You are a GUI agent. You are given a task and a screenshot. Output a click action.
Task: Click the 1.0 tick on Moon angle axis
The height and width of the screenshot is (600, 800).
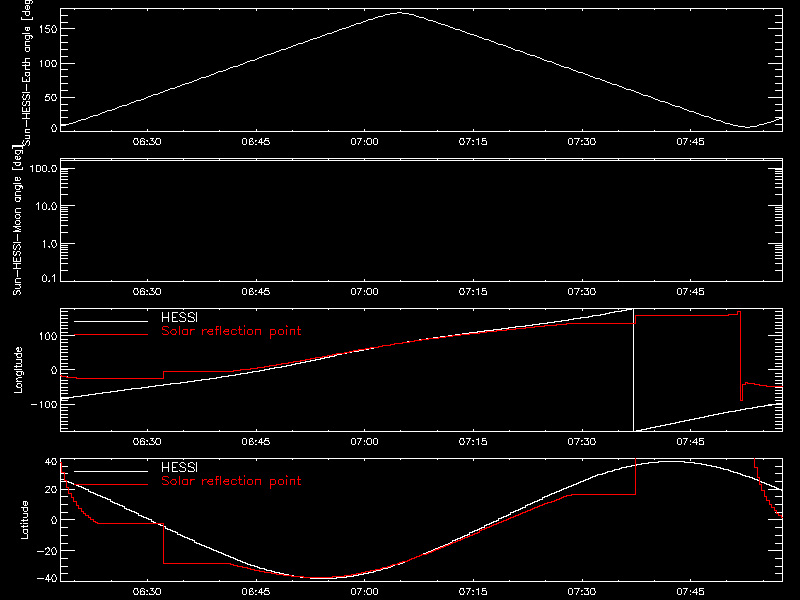coord(49,244)
